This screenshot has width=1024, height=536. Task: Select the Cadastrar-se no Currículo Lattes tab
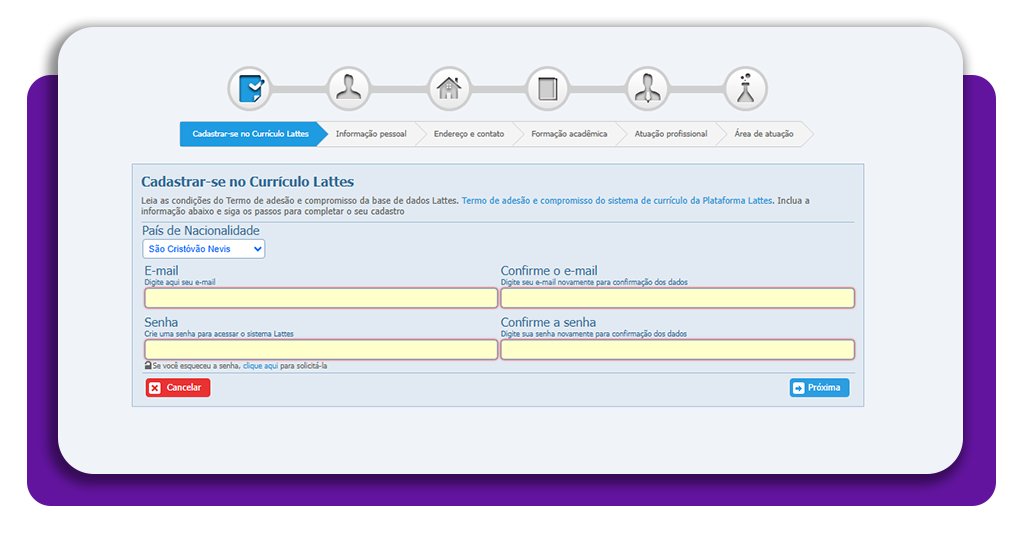point(253,134)
